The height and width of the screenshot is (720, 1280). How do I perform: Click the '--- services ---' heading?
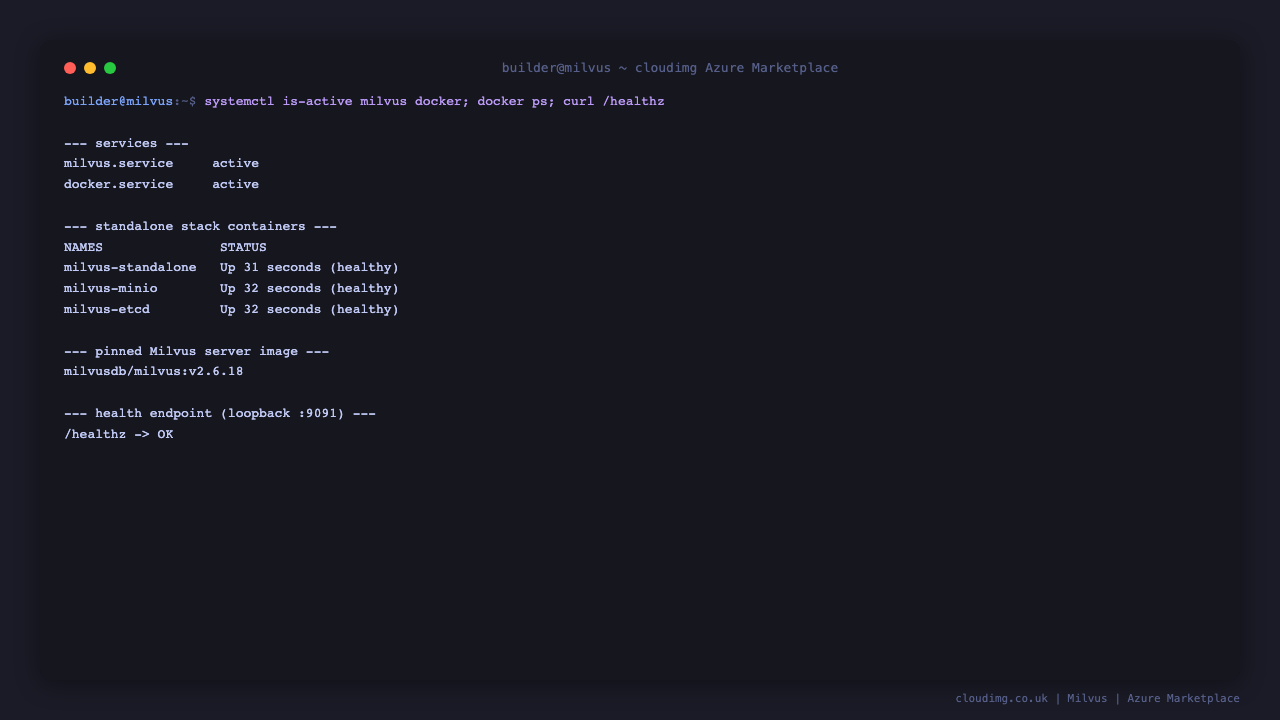click(126, 143)
